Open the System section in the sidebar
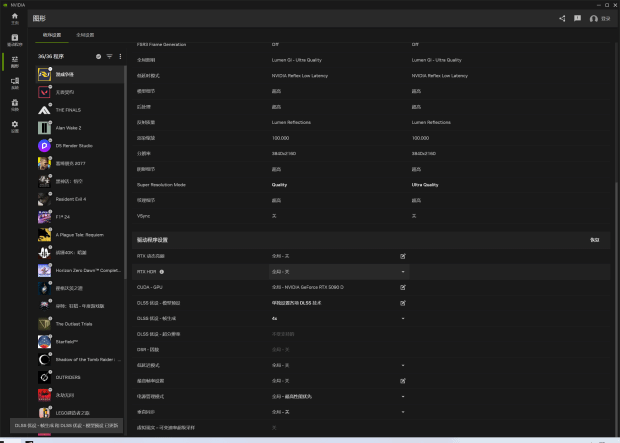Image resolution: width=620 pixels, height=443 pixels. (x=15, y=83)
